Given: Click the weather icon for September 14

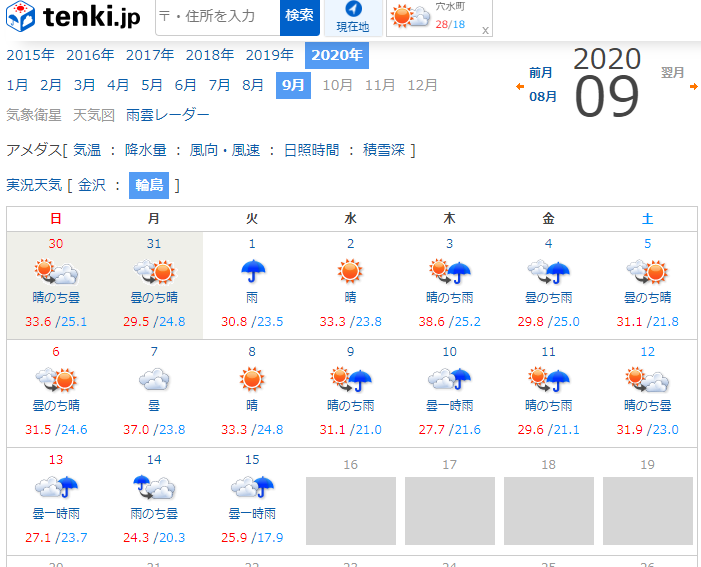Looking at the screenshot, I should 153,487.
